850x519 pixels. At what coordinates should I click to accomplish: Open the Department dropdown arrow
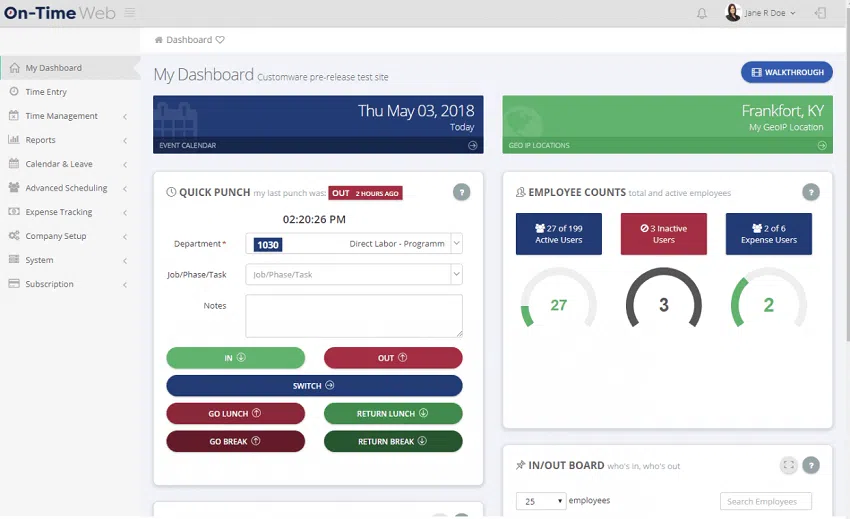coord(456,244)
